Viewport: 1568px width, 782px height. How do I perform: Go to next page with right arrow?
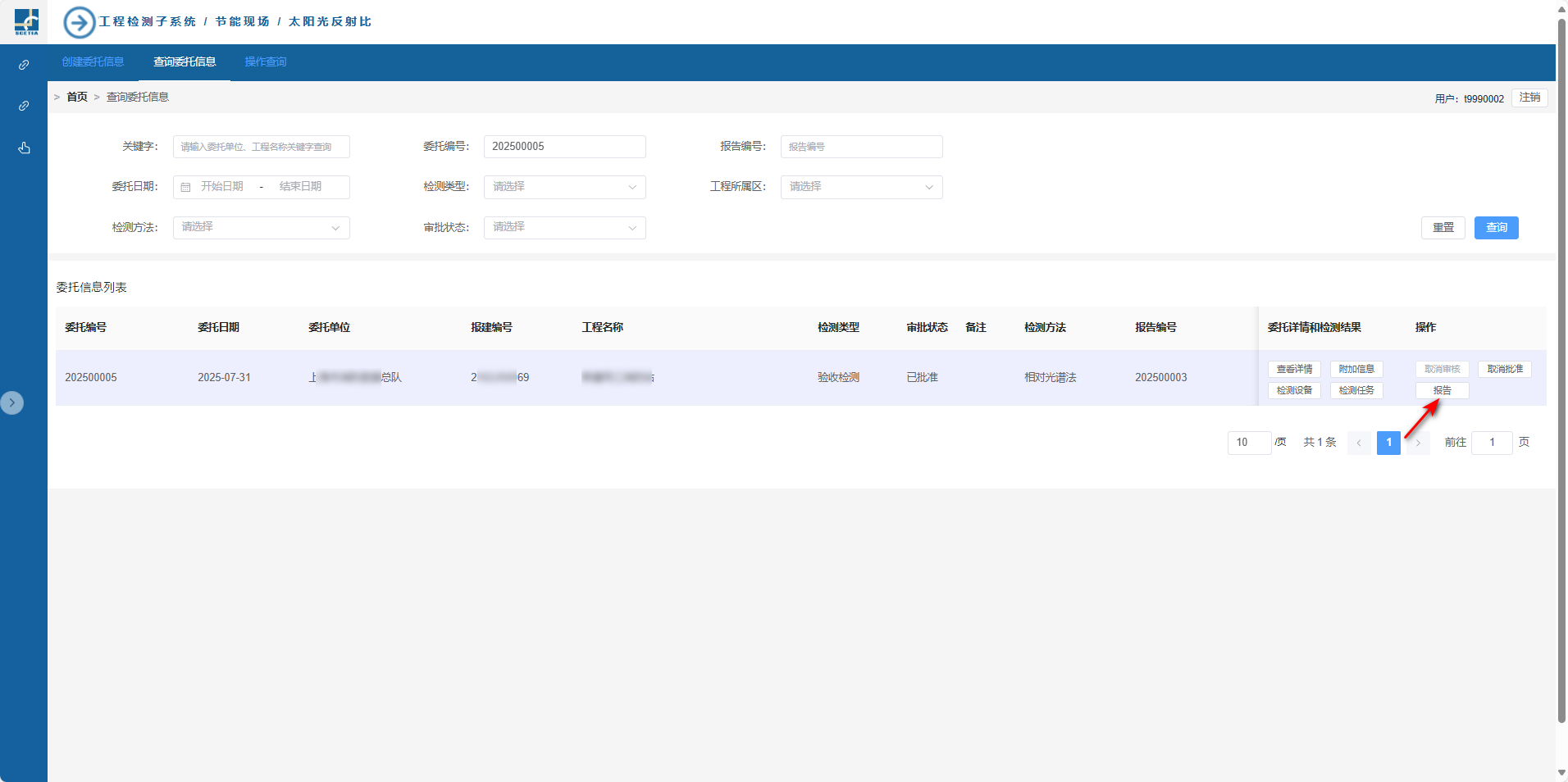click(x=1418, y=443)
